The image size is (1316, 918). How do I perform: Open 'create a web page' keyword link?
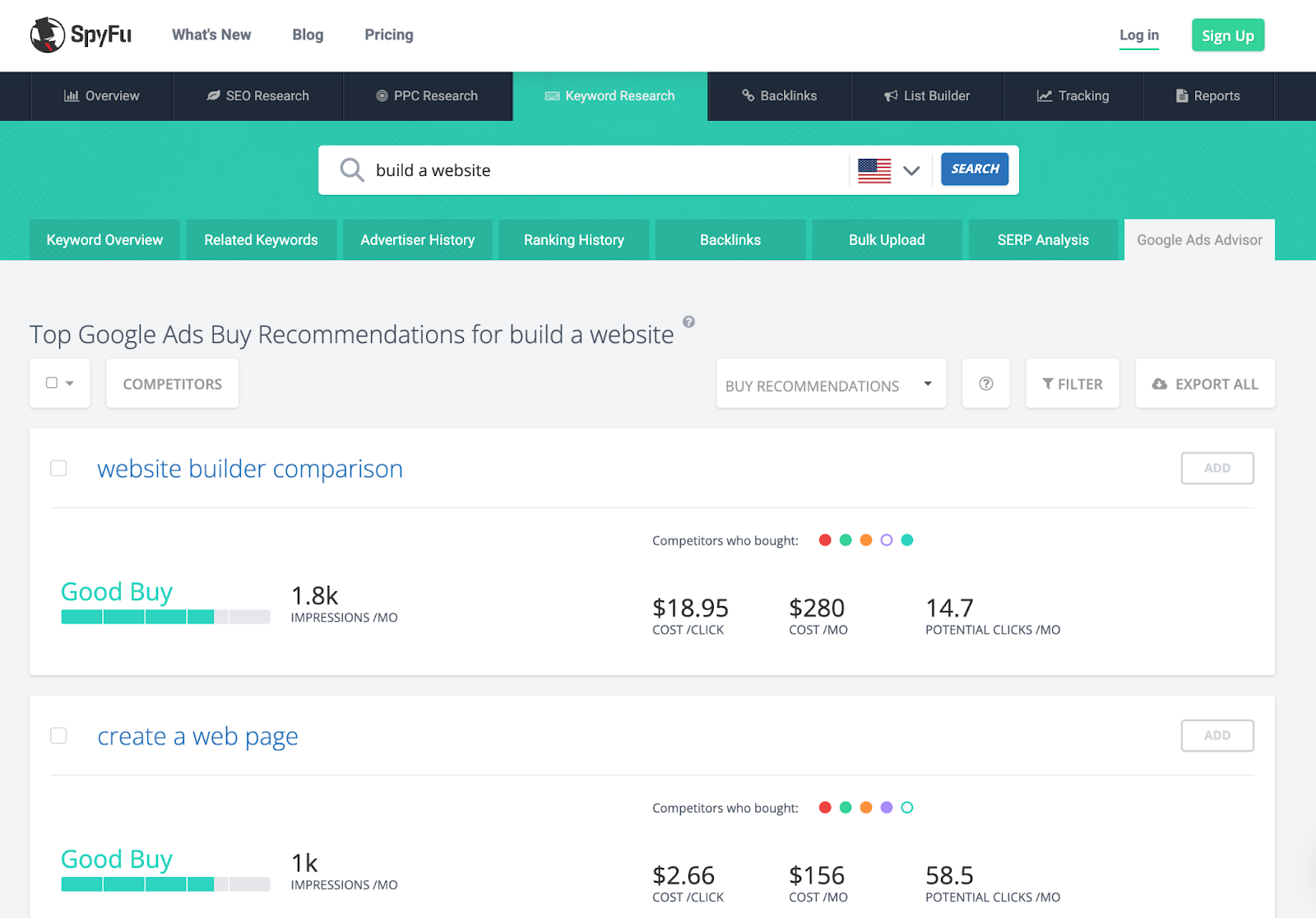(x=197, y=736)
